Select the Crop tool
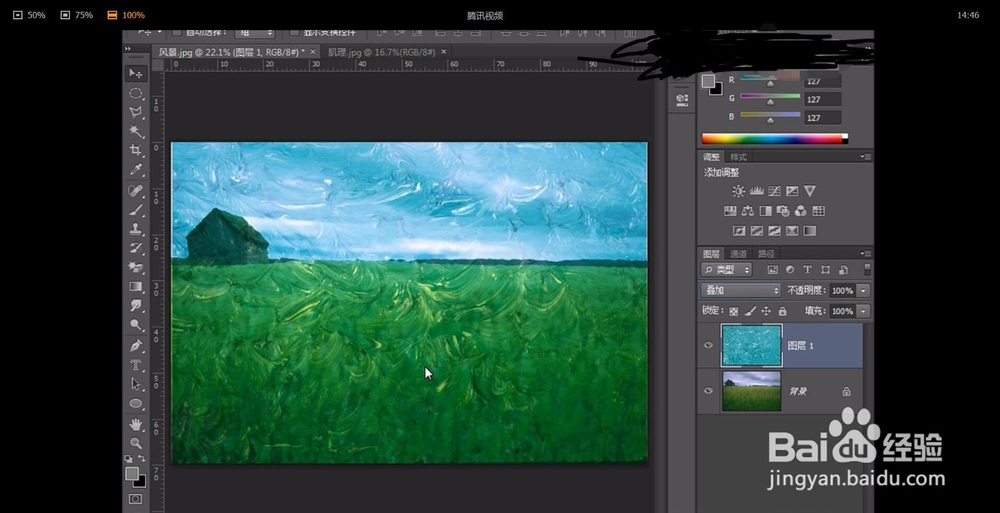This screenshot has width=1000, height=513. point(136,151)
